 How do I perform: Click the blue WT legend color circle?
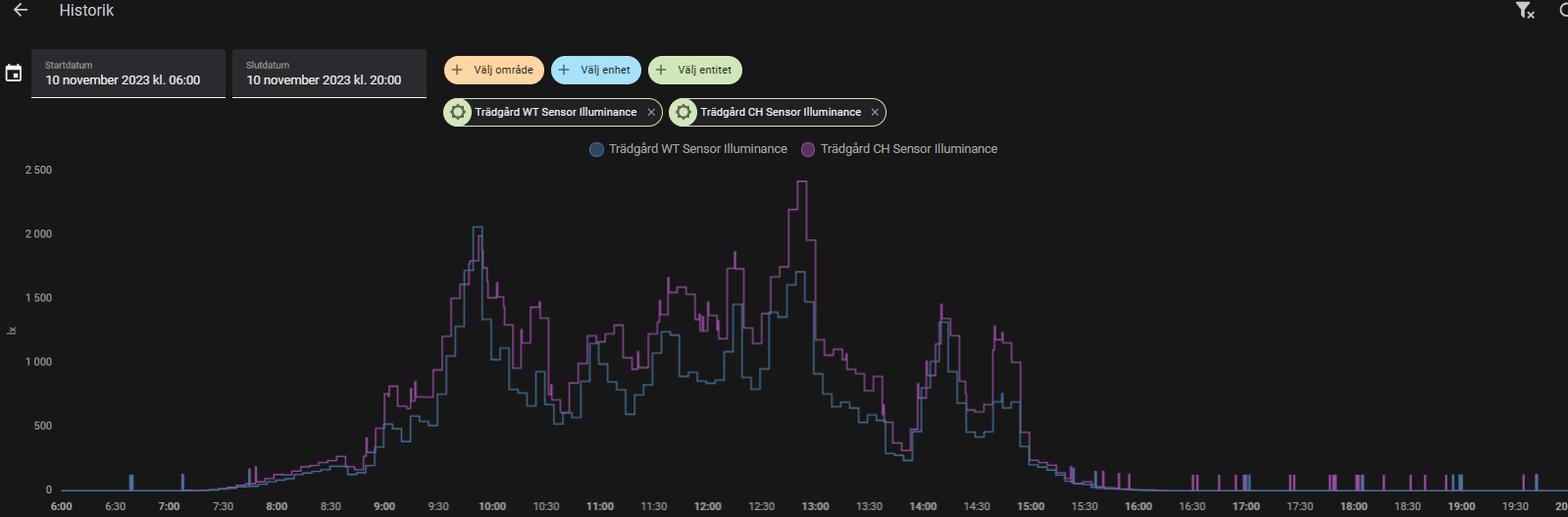tap(596, 149)
